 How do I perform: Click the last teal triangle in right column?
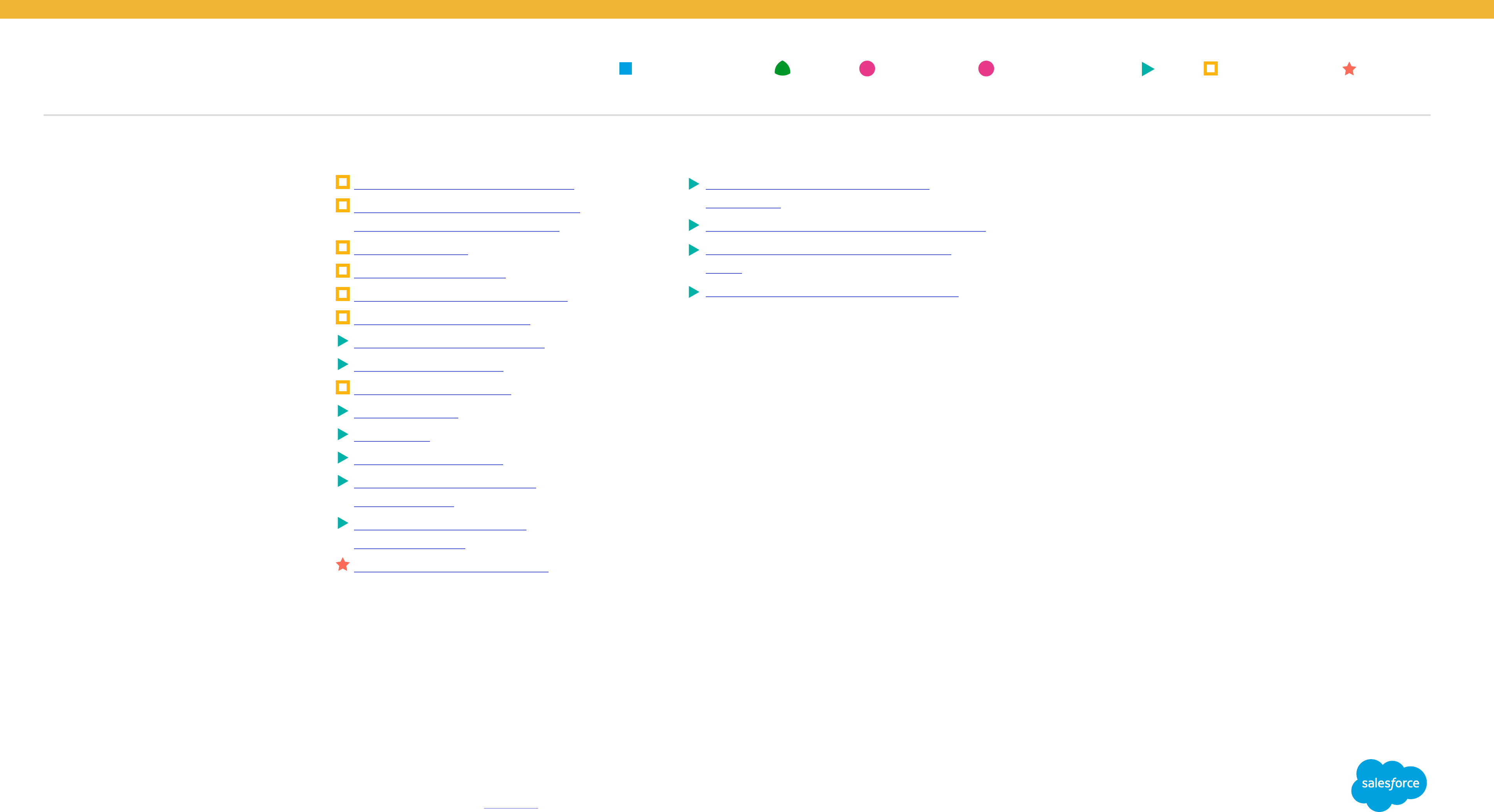coord(693,292)
